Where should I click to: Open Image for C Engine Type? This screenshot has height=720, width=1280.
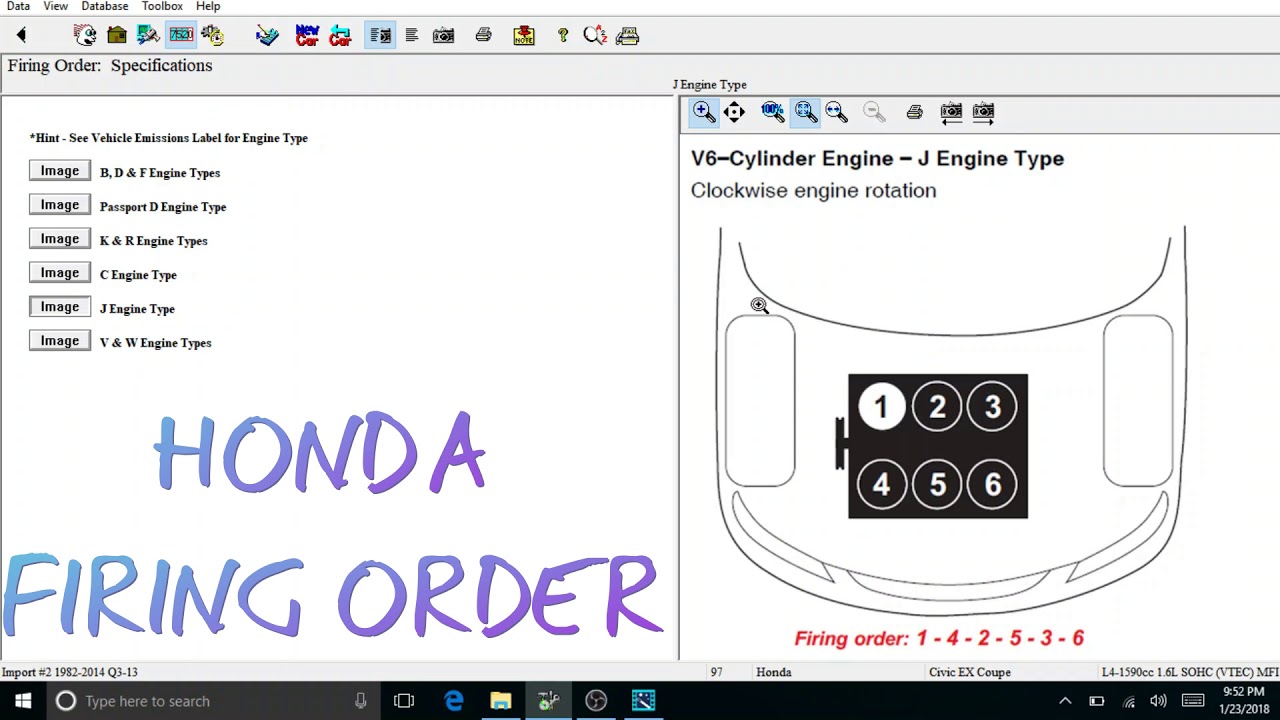point(60,273)
